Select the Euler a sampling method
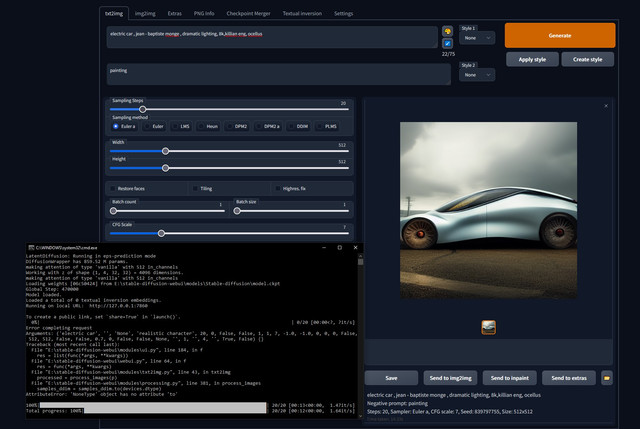Image resolution: width=640 pixels, height=429 pixels. 124,127
